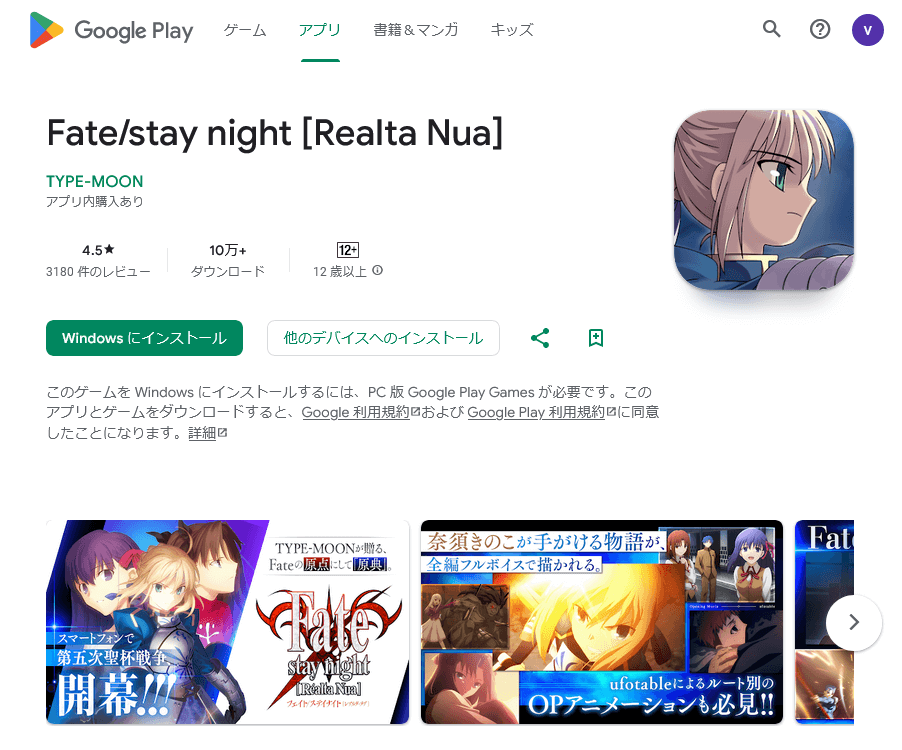Click the Fate/stay night app icon
This screenshot has width=902, height=750.
click(x=764, y=200)
